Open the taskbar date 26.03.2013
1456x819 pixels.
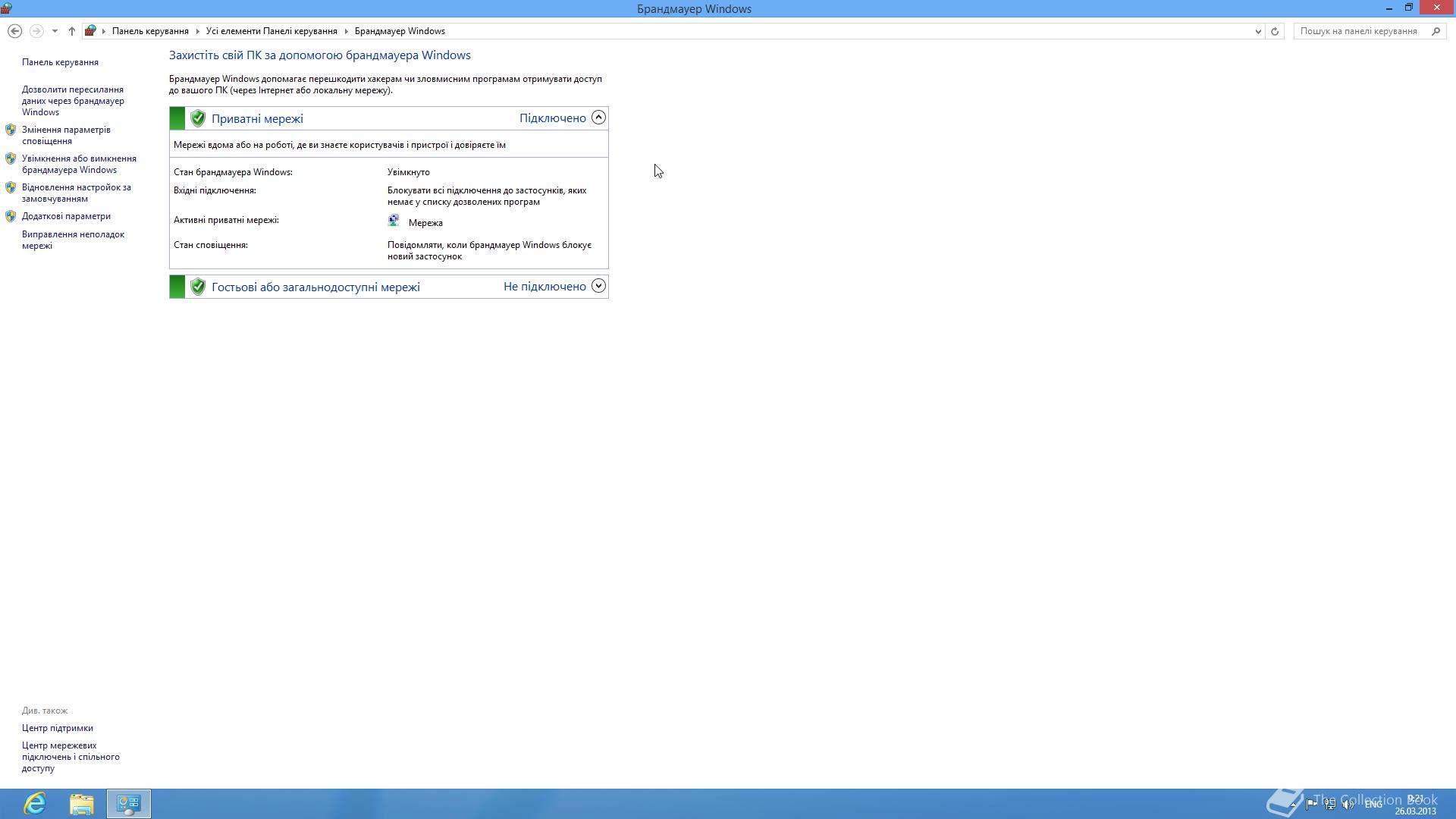tap(1415, 811)
